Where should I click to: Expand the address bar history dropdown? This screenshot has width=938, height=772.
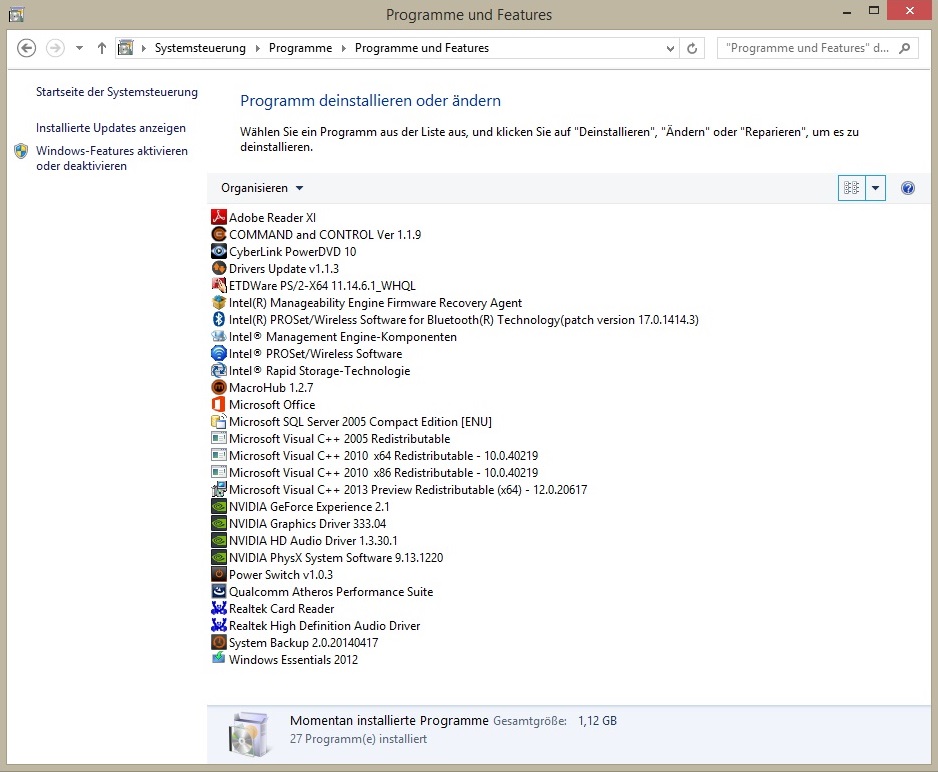(x=670, y=48)
